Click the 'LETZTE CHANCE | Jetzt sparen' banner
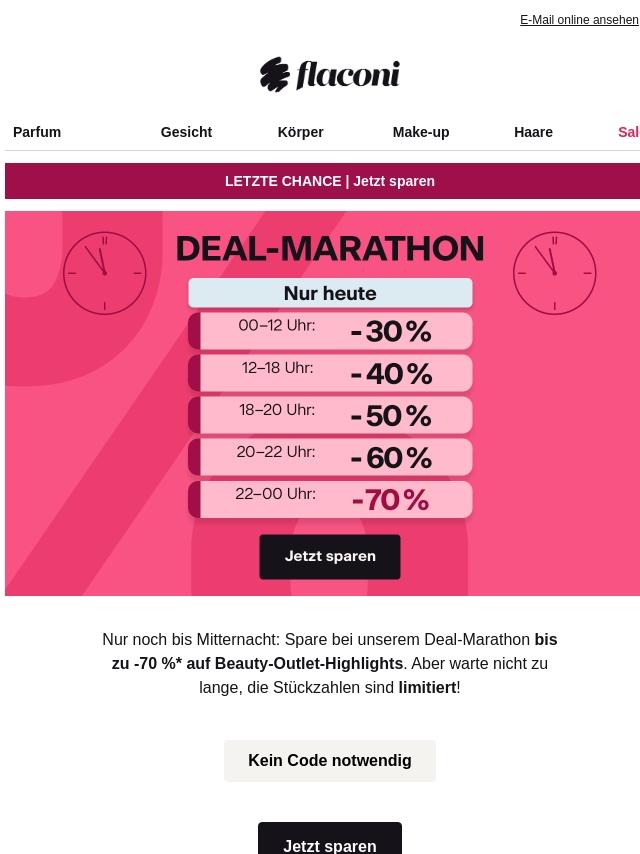 (322, 181)
